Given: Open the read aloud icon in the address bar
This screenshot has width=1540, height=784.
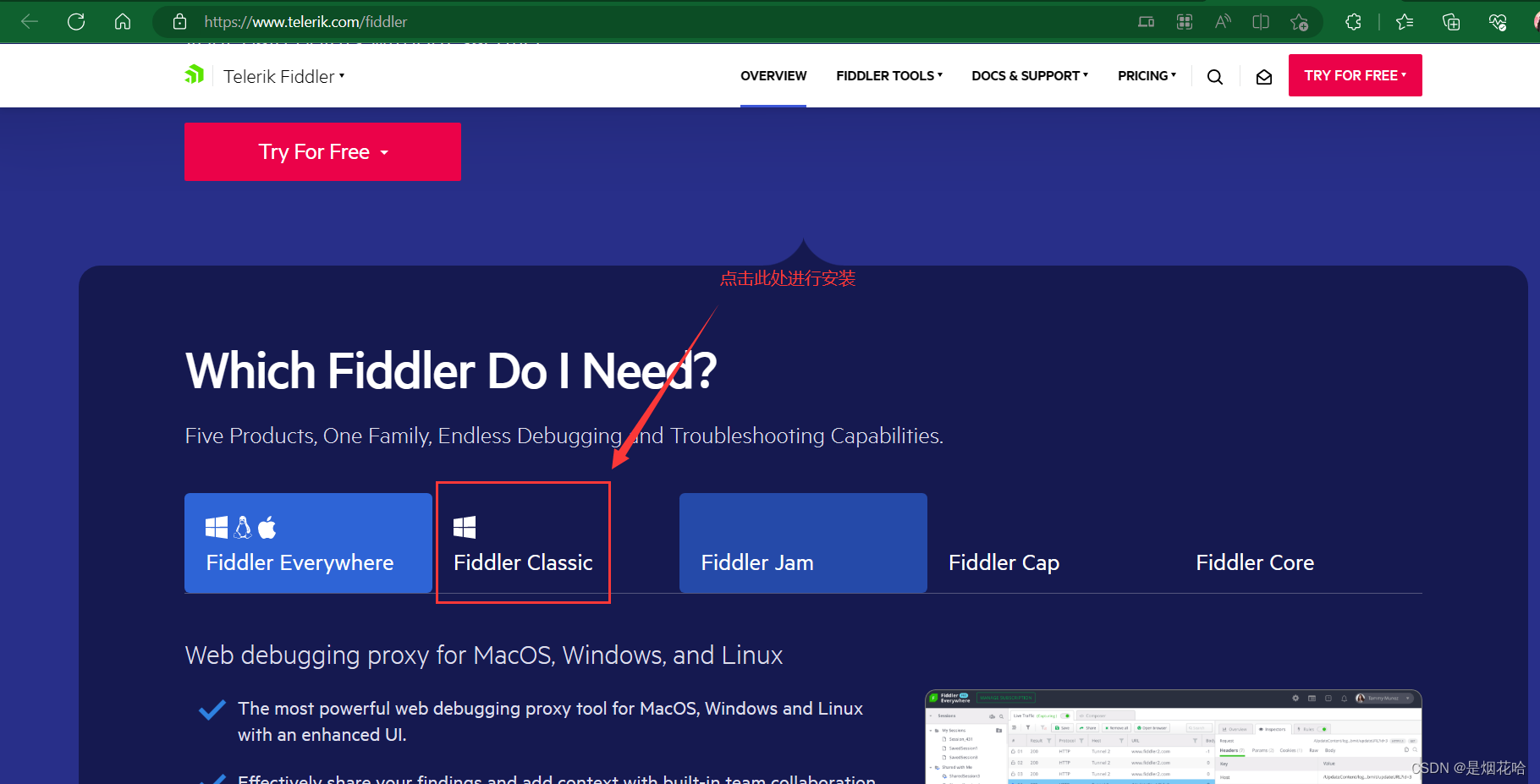Looking at the screenshot, I should 1223,22.
